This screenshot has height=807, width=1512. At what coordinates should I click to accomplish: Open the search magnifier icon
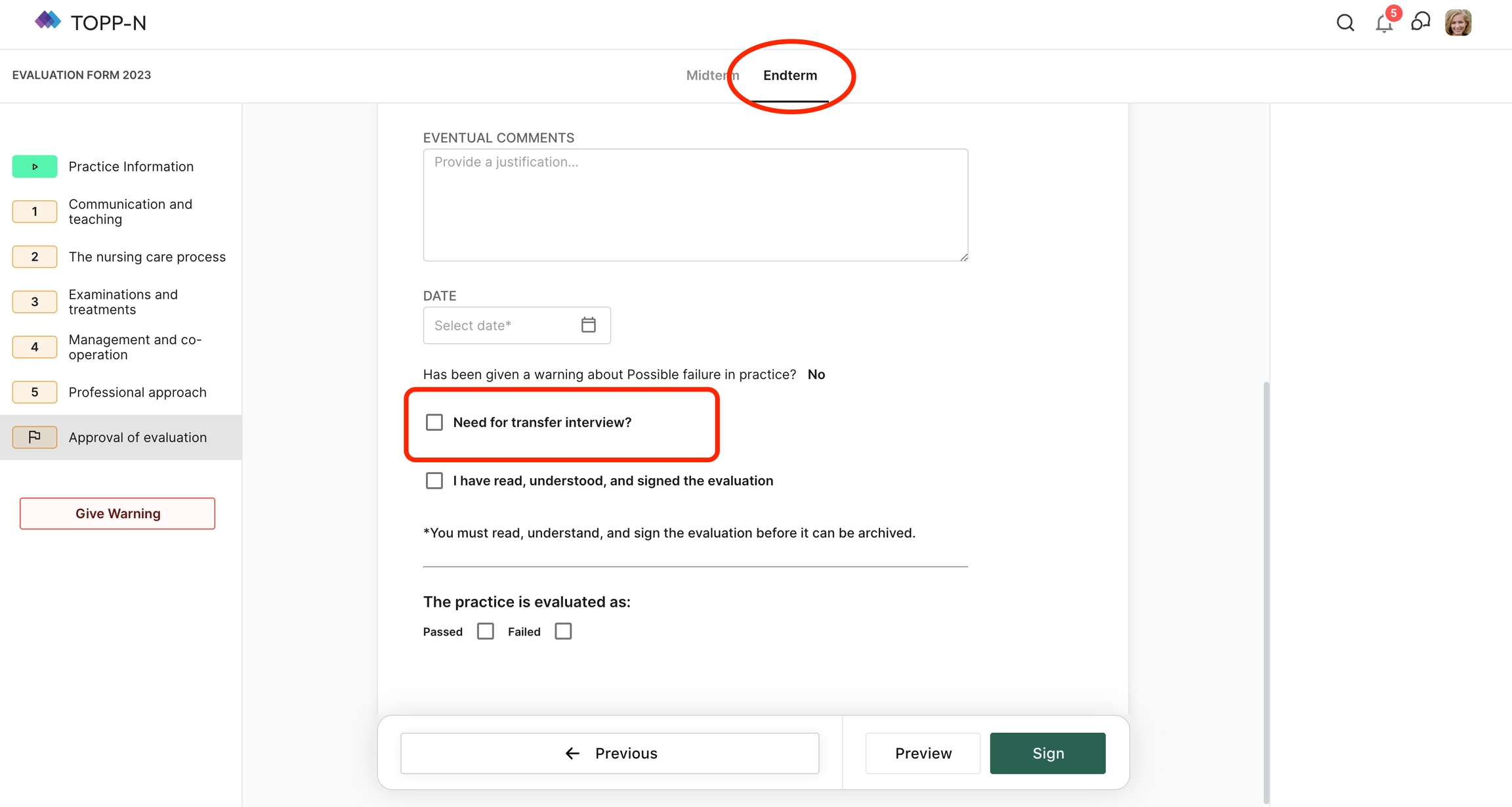pyautogui.click(x=1345, y=23)
